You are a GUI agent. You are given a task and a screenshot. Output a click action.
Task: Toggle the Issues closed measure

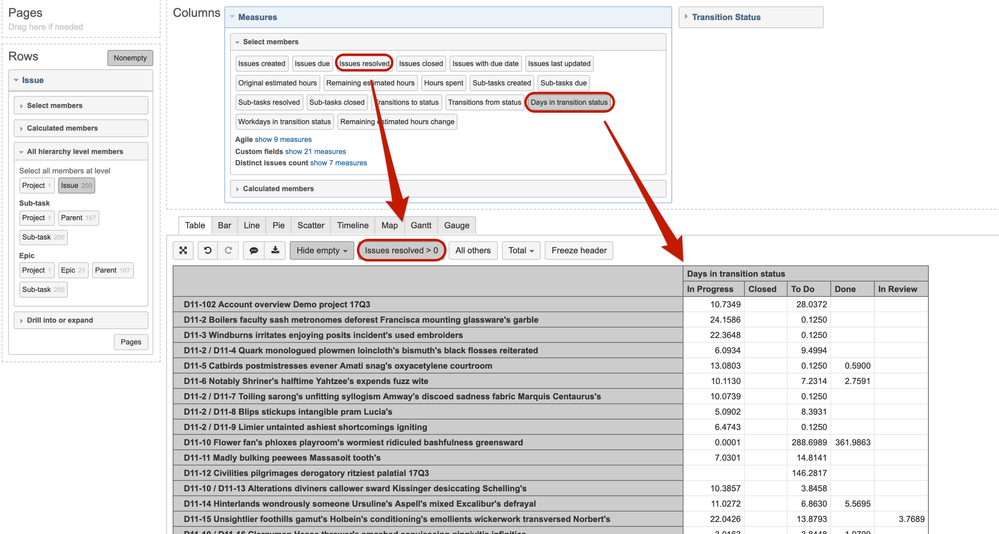tap(420, 64)
